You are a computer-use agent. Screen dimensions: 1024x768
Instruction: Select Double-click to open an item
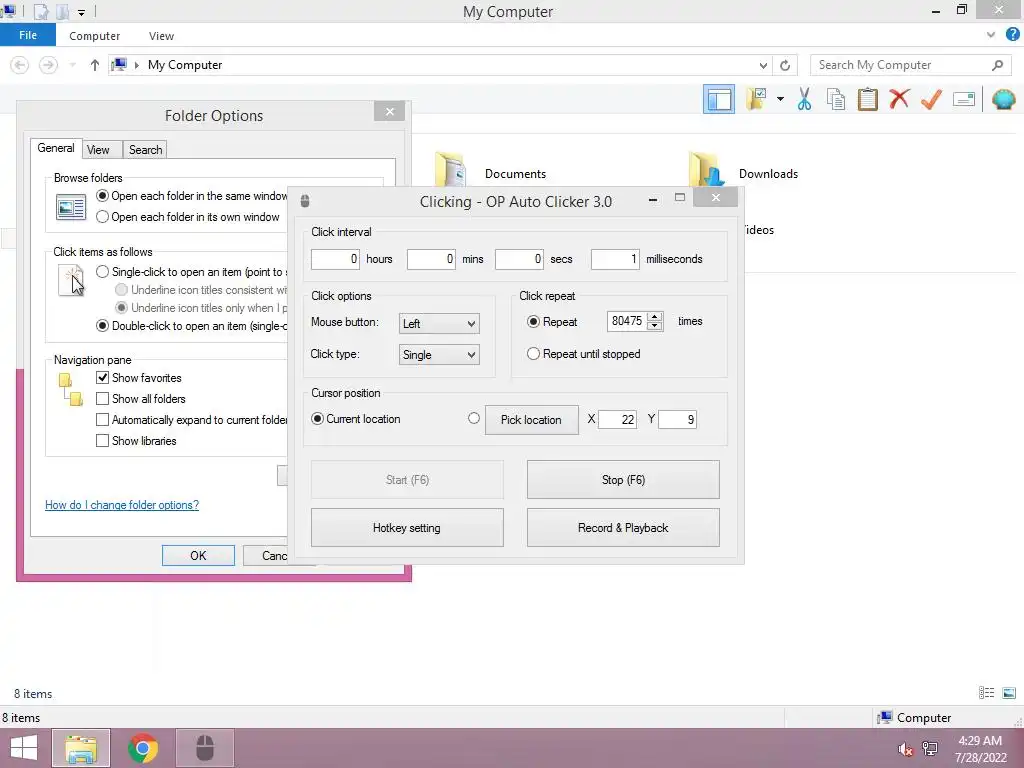point(103,326)
